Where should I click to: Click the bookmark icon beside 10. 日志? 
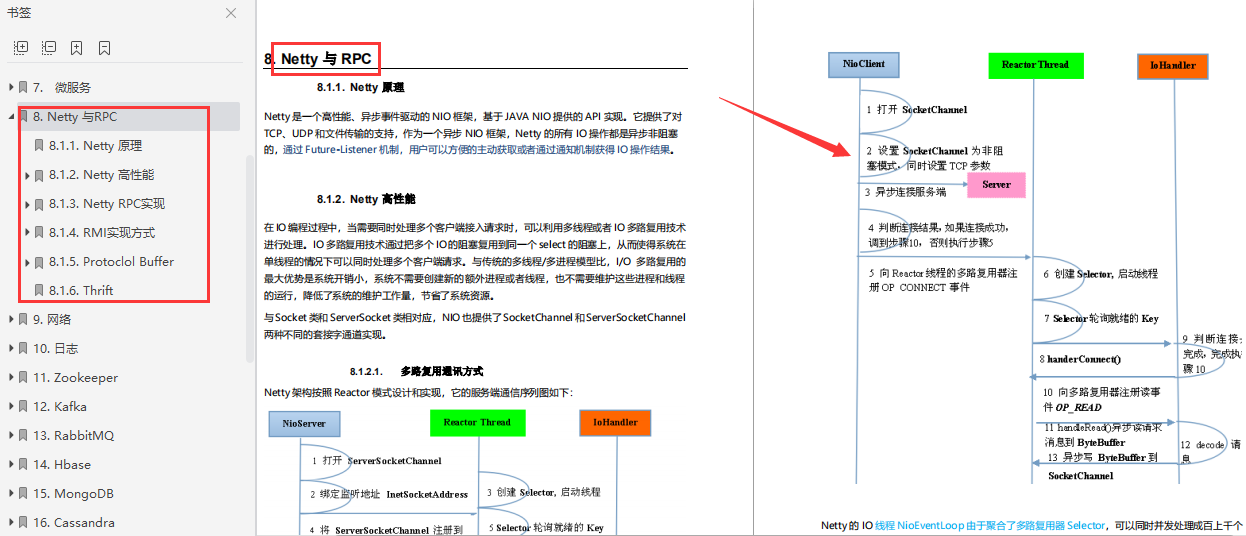click(22, 349)
